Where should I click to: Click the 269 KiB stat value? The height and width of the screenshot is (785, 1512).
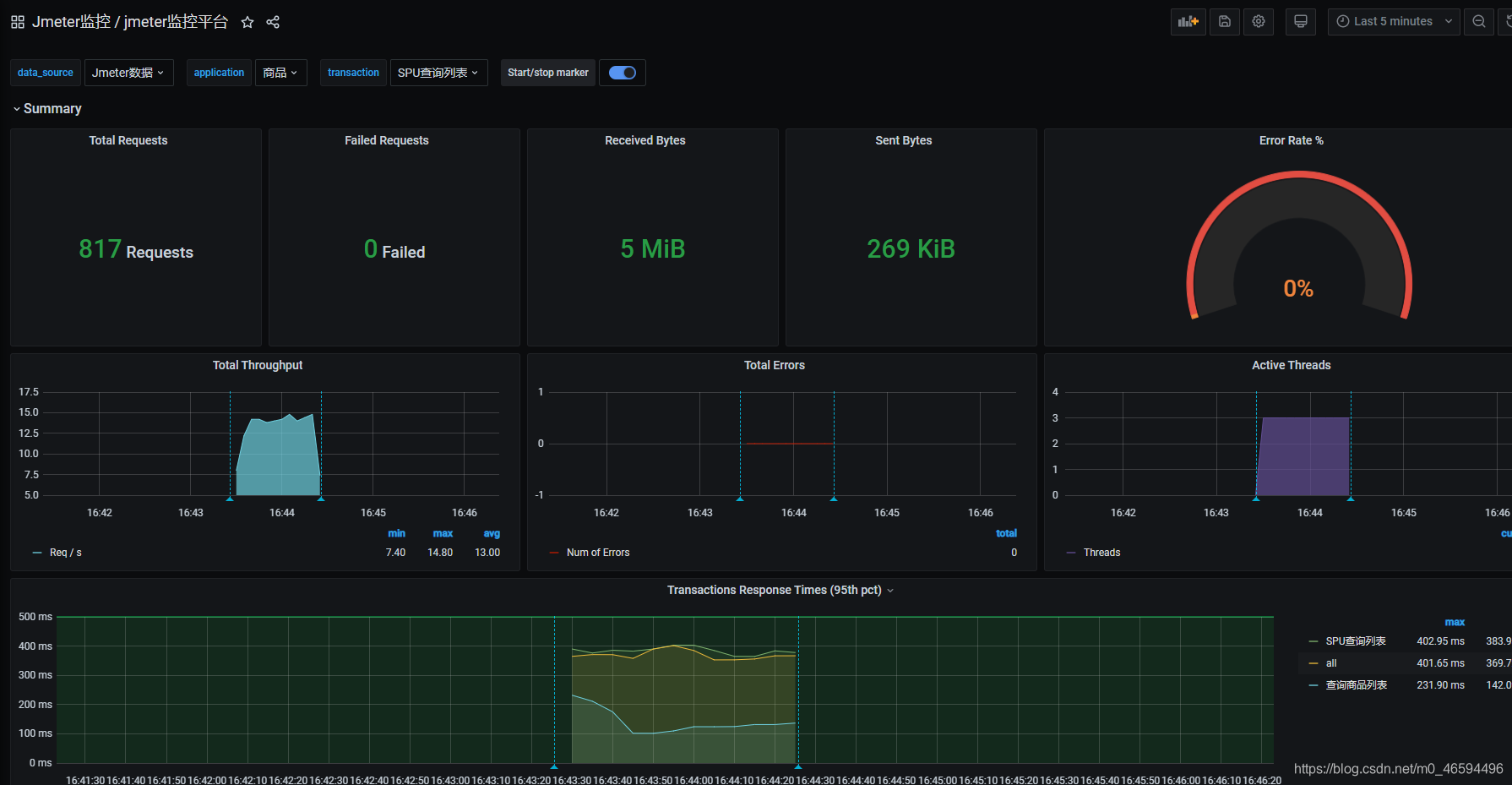point(911,249)
